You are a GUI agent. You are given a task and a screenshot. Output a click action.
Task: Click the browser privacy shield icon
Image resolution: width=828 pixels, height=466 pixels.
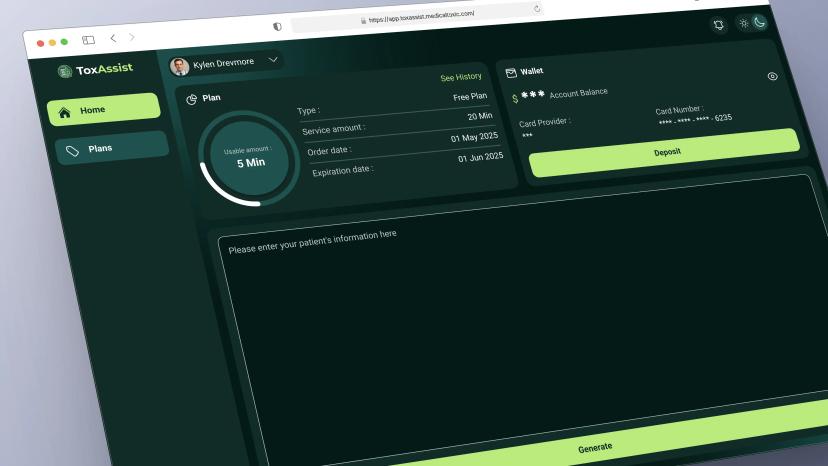(277, 26)
